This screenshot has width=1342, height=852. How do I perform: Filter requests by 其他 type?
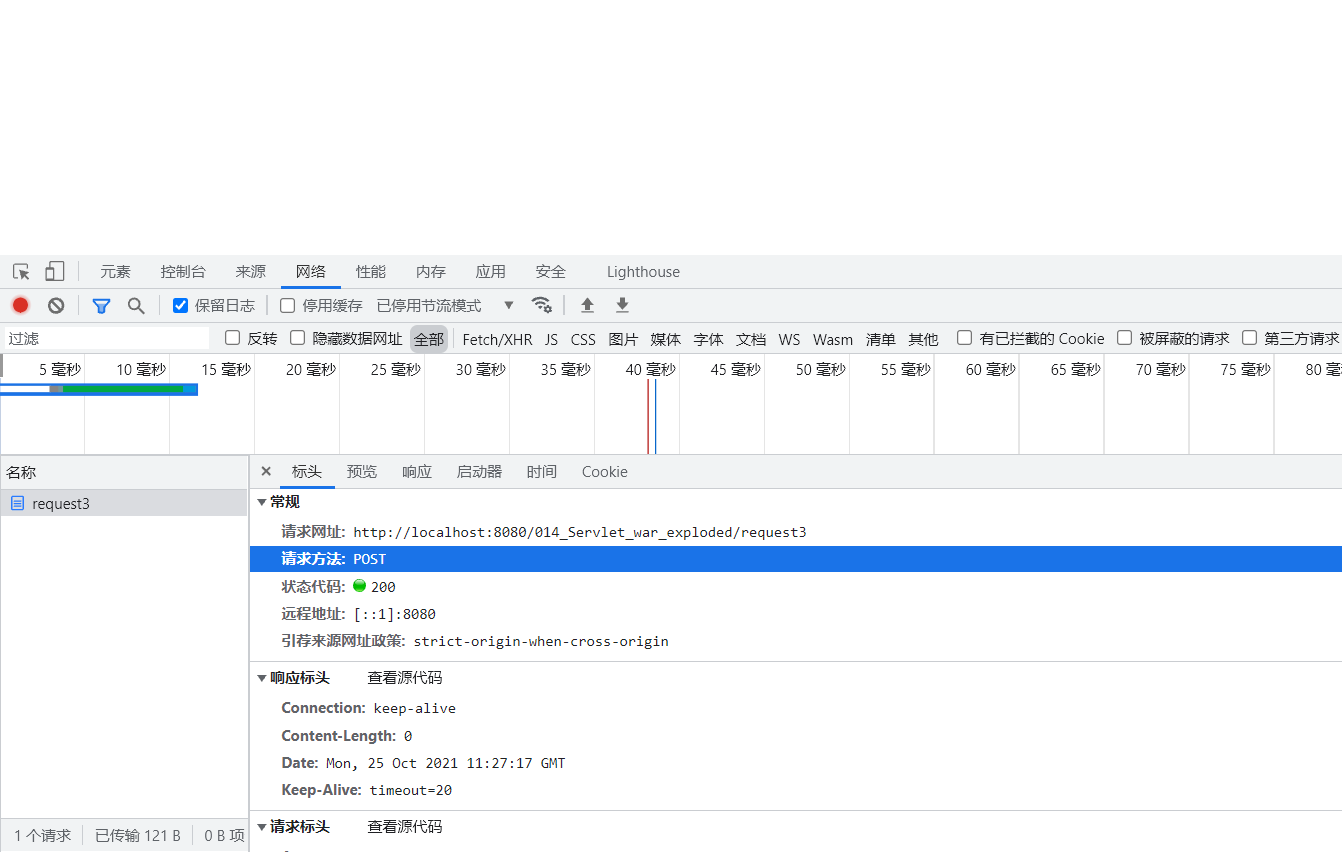point(924,339)
